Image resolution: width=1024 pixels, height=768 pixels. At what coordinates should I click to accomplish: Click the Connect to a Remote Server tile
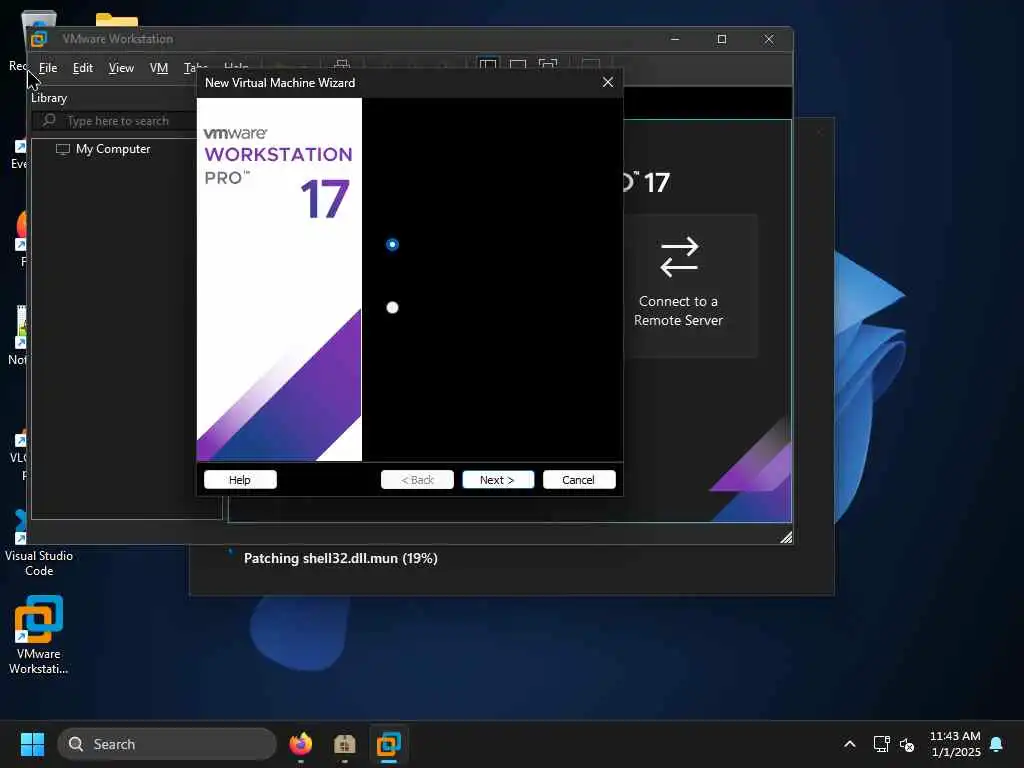(679, 285)
